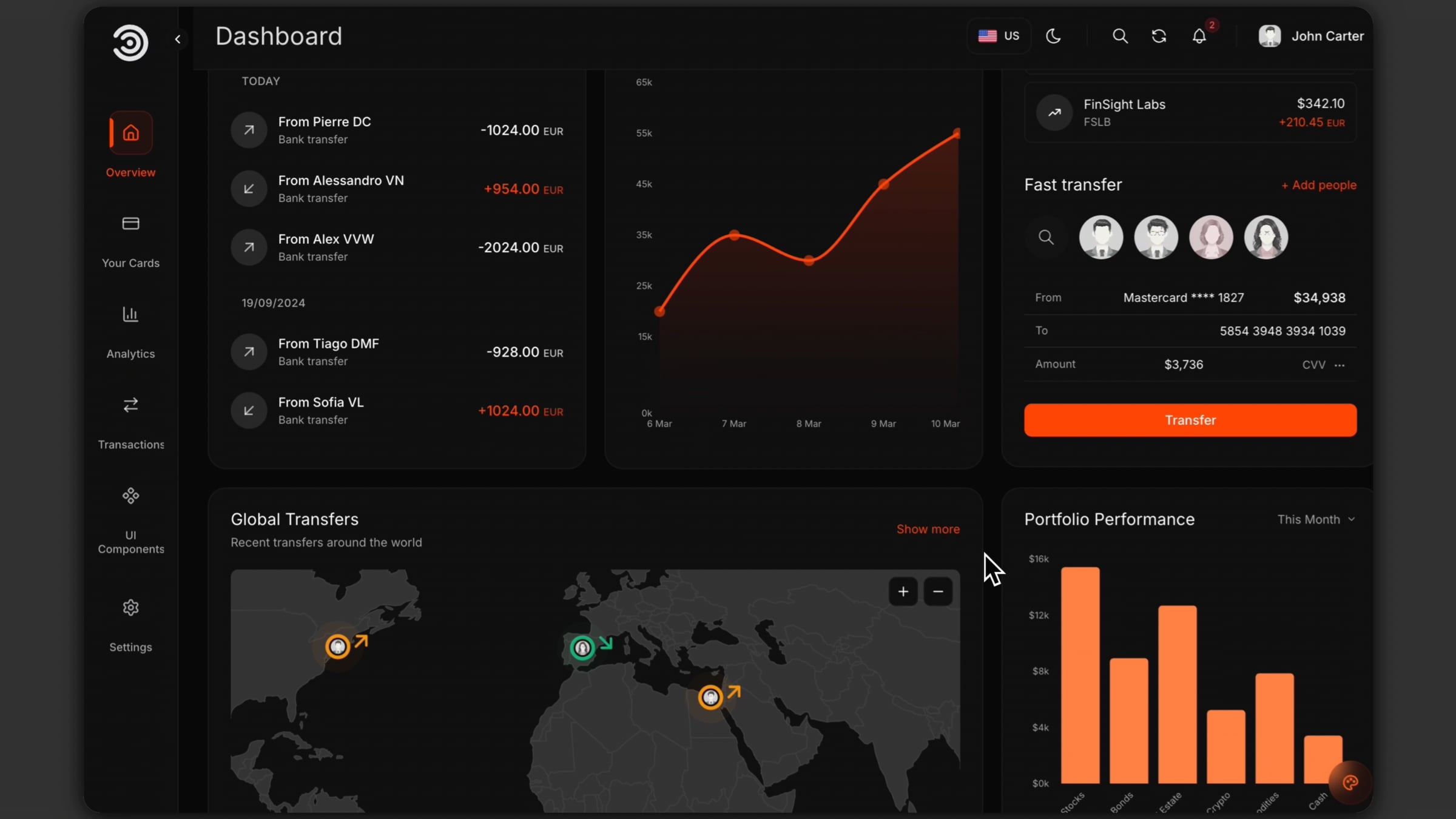Click the North America transfer map marker
Viewport: 1456px width, 819px height.
tap(338, 647)
